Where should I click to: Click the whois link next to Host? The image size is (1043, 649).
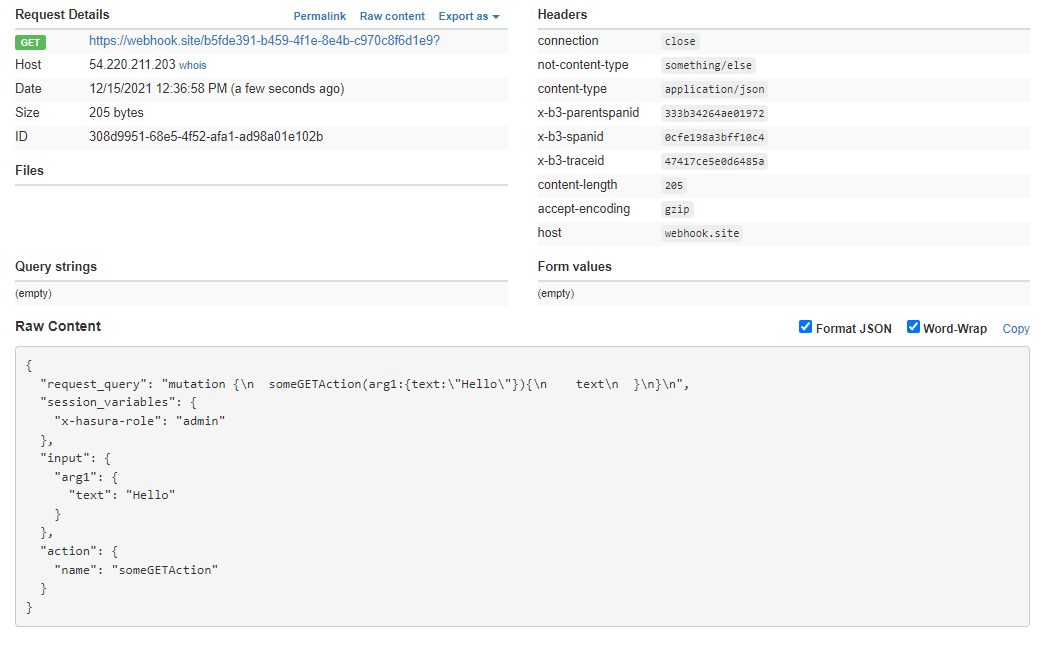tap(192, 64)
